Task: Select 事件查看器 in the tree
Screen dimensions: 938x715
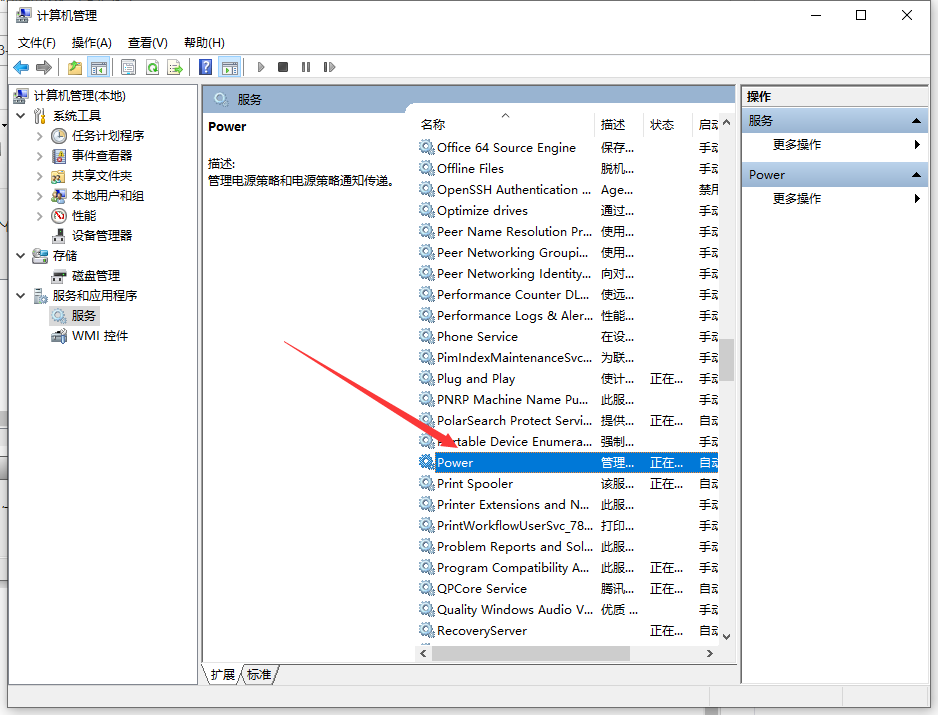Action: pyautogui.click(x=102, y=156)
